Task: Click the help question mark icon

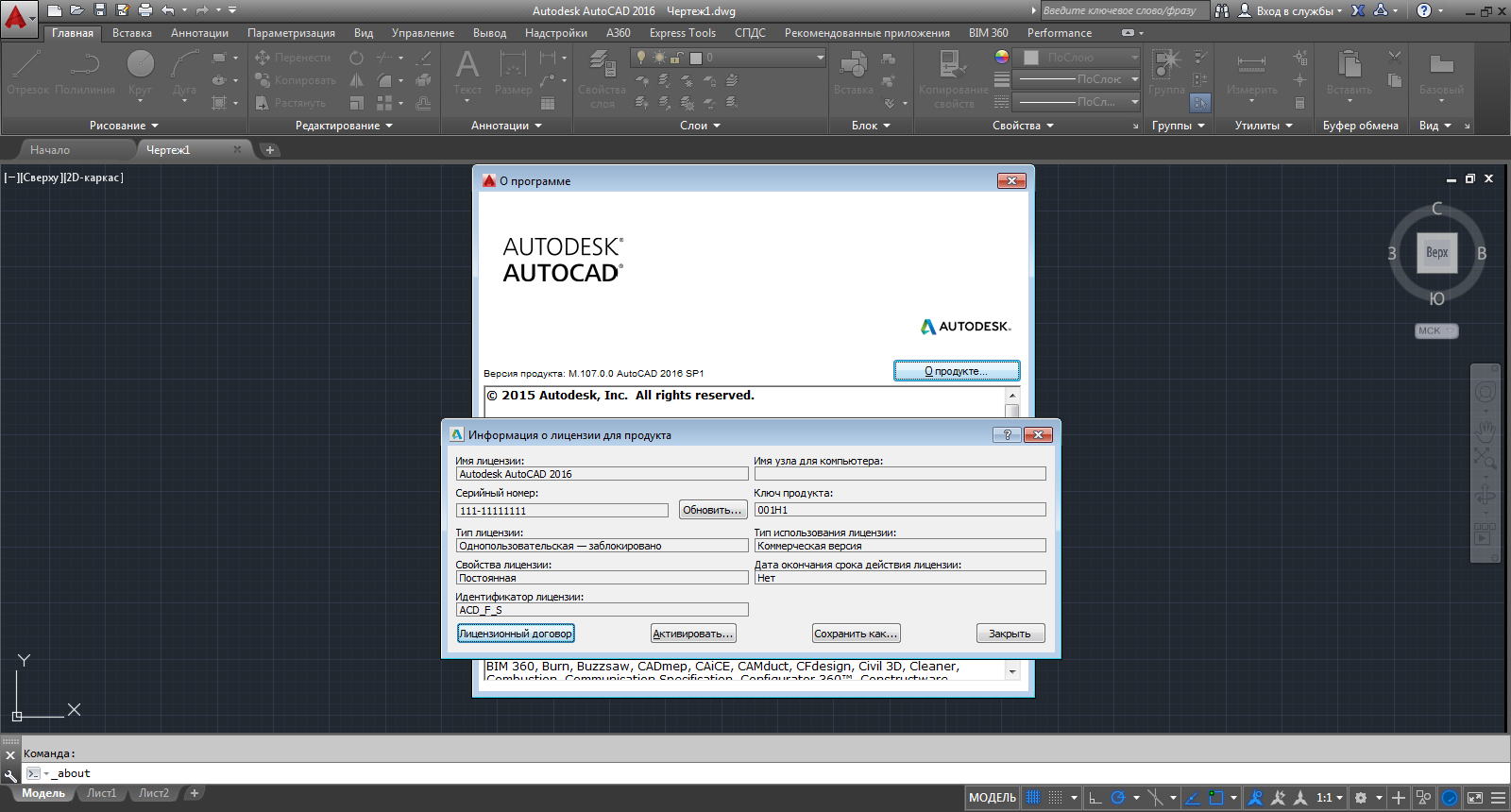Action: pos(1424,10)
